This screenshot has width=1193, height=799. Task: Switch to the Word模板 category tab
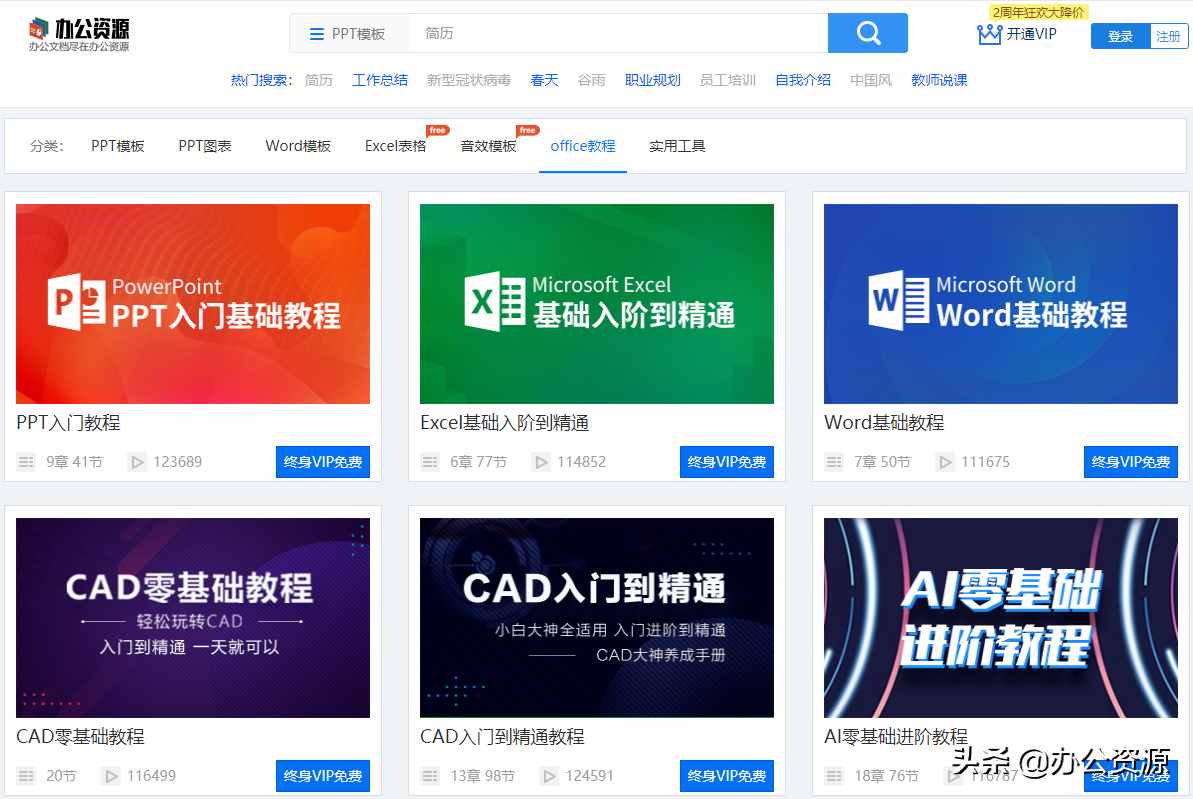(x=297, y=146)
